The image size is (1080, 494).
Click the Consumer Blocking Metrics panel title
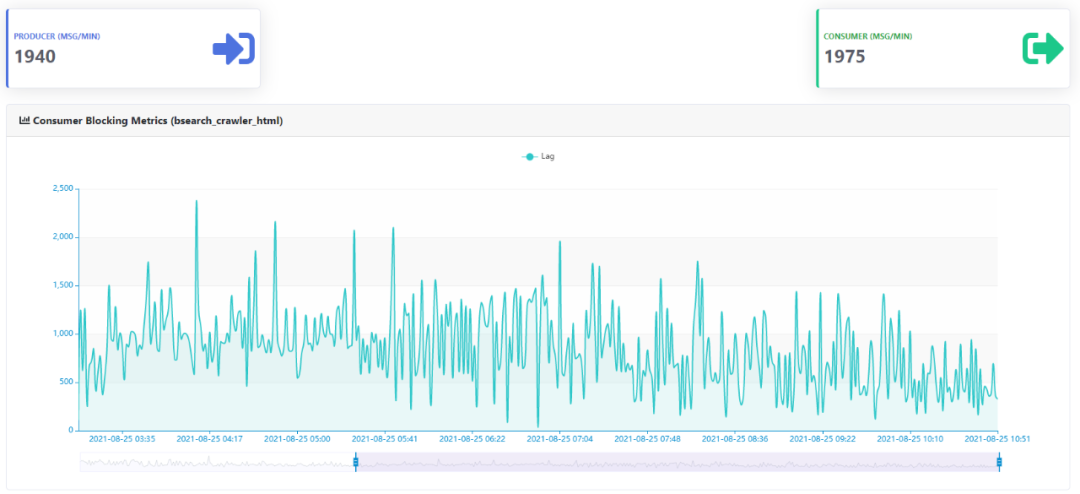click(x=158, y=121)
